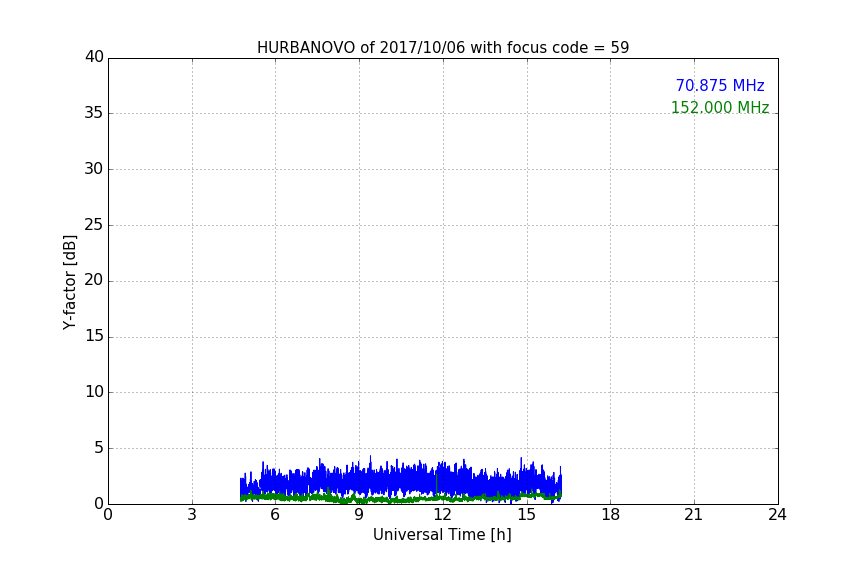Click the blue 70.875 MHz data trace

point(401,478)
